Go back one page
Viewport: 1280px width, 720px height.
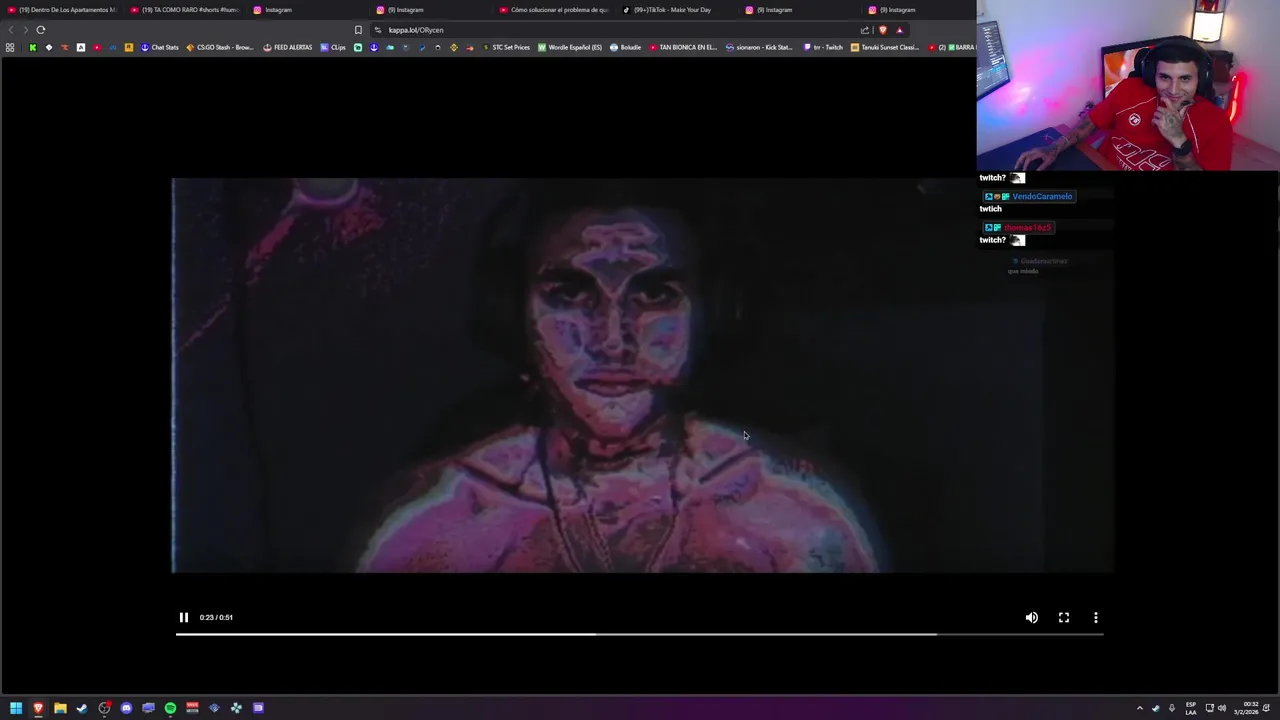point(11,30)
